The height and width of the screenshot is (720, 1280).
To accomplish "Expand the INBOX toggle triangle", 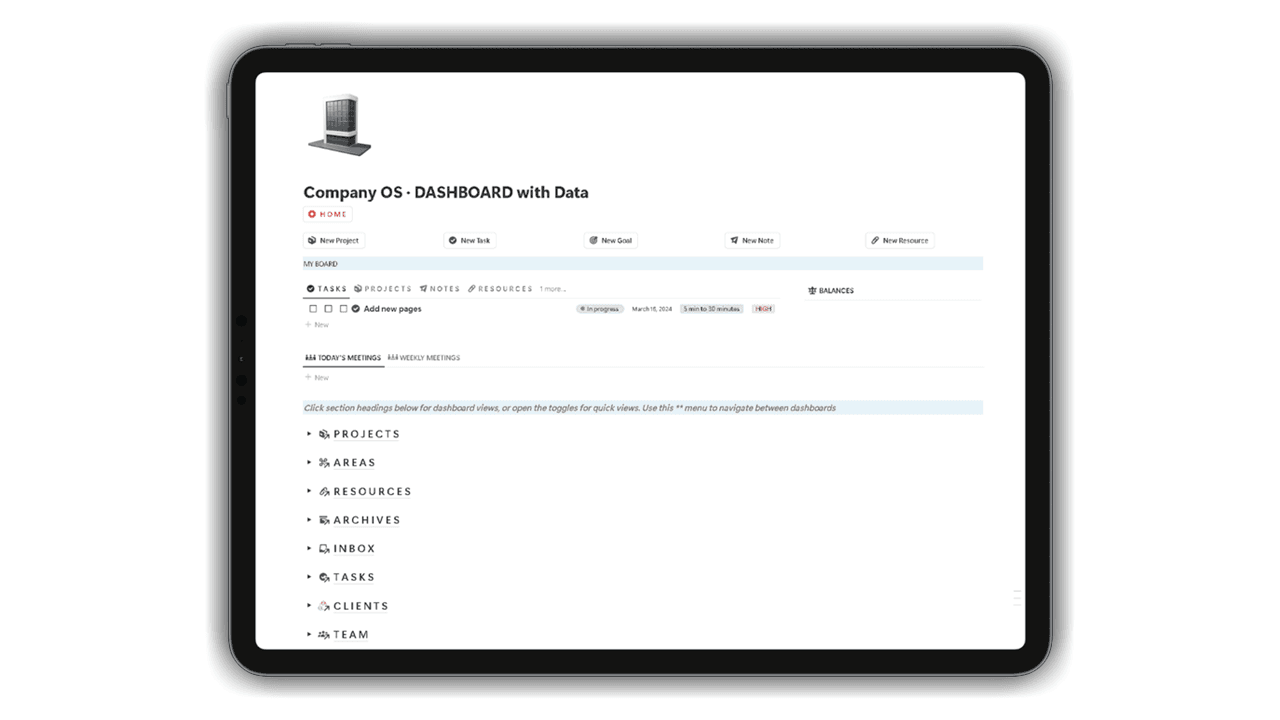I will tap(309, 548).
